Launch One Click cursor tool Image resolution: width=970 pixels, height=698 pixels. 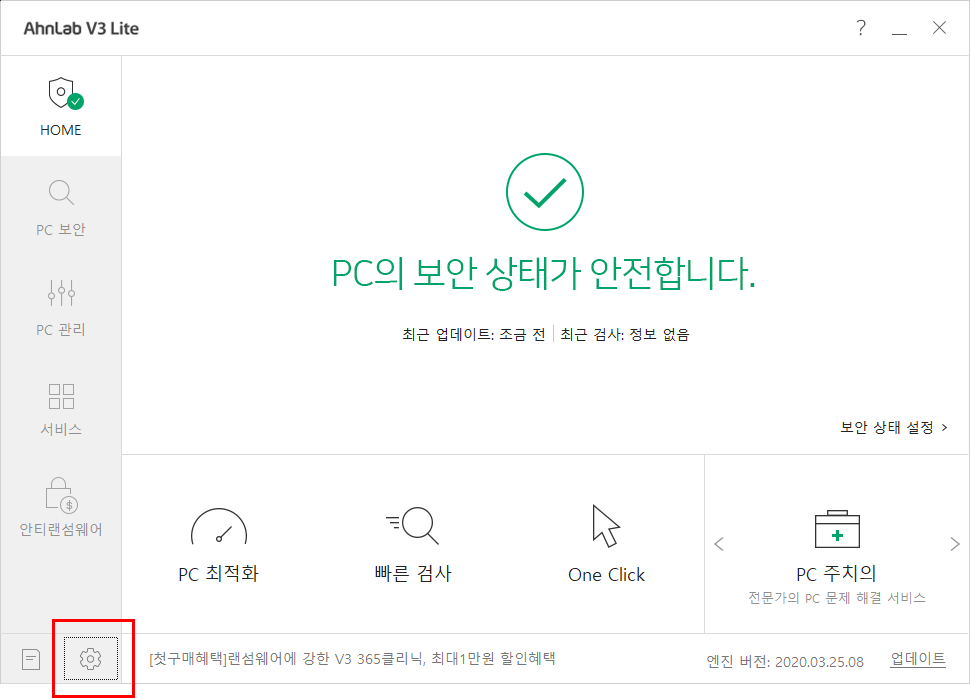point(606,544)
